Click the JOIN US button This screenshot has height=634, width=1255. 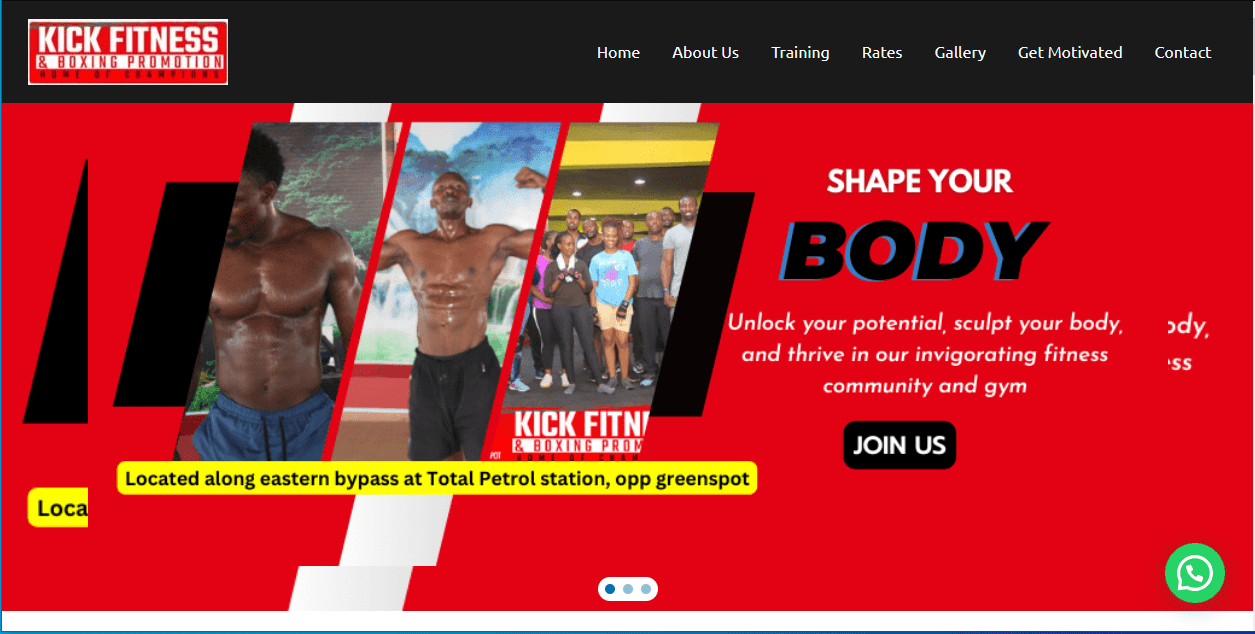pos(900,445)
